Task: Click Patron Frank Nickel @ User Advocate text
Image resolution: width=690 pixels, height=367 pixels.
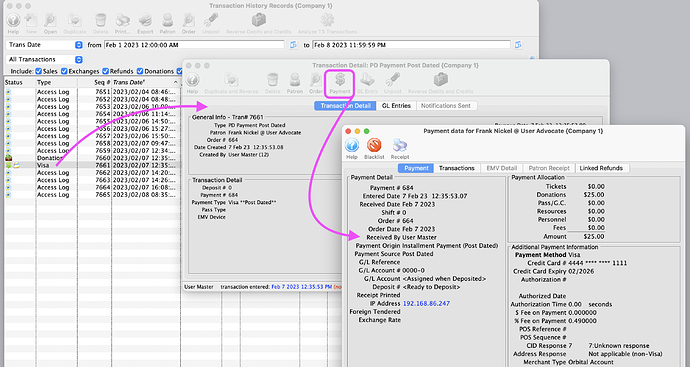Action: [265, 132]
